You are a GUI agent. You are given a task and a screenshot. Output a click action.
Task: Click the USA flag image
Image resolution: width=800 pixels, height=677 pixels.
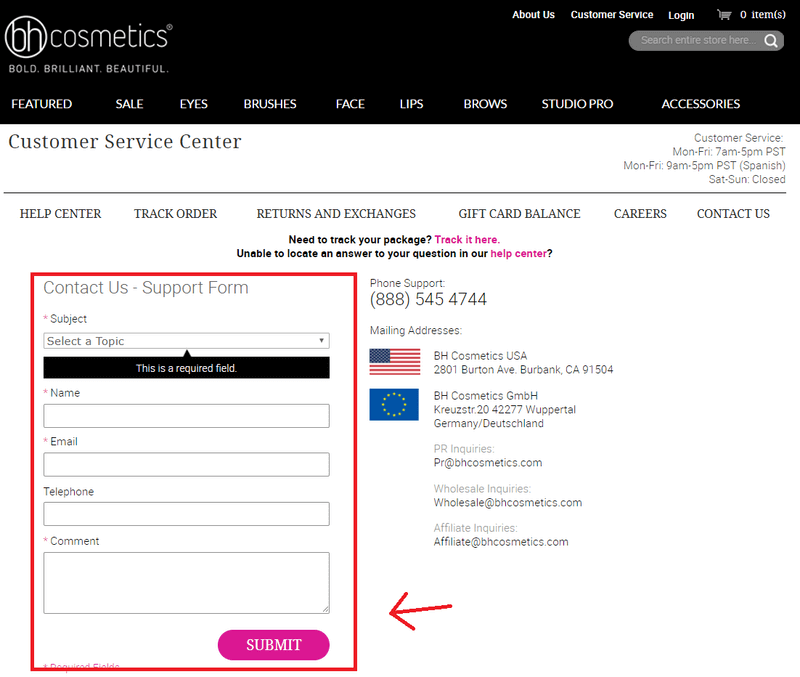[395, 362]
